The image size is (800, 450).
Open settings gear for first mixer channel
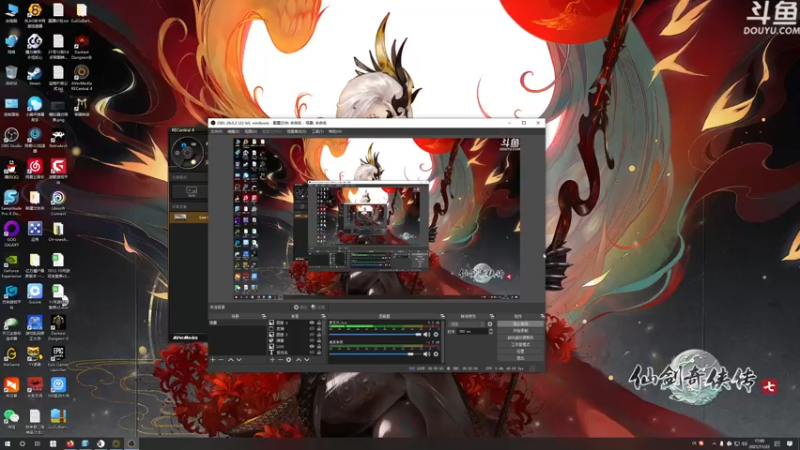click(436, 335)
